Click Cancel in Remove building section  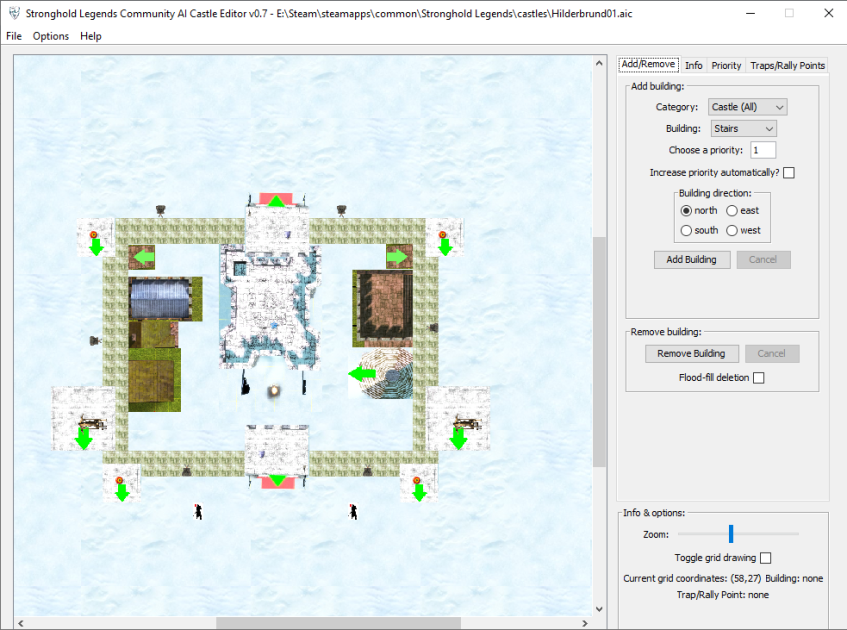tap(771, 354)
